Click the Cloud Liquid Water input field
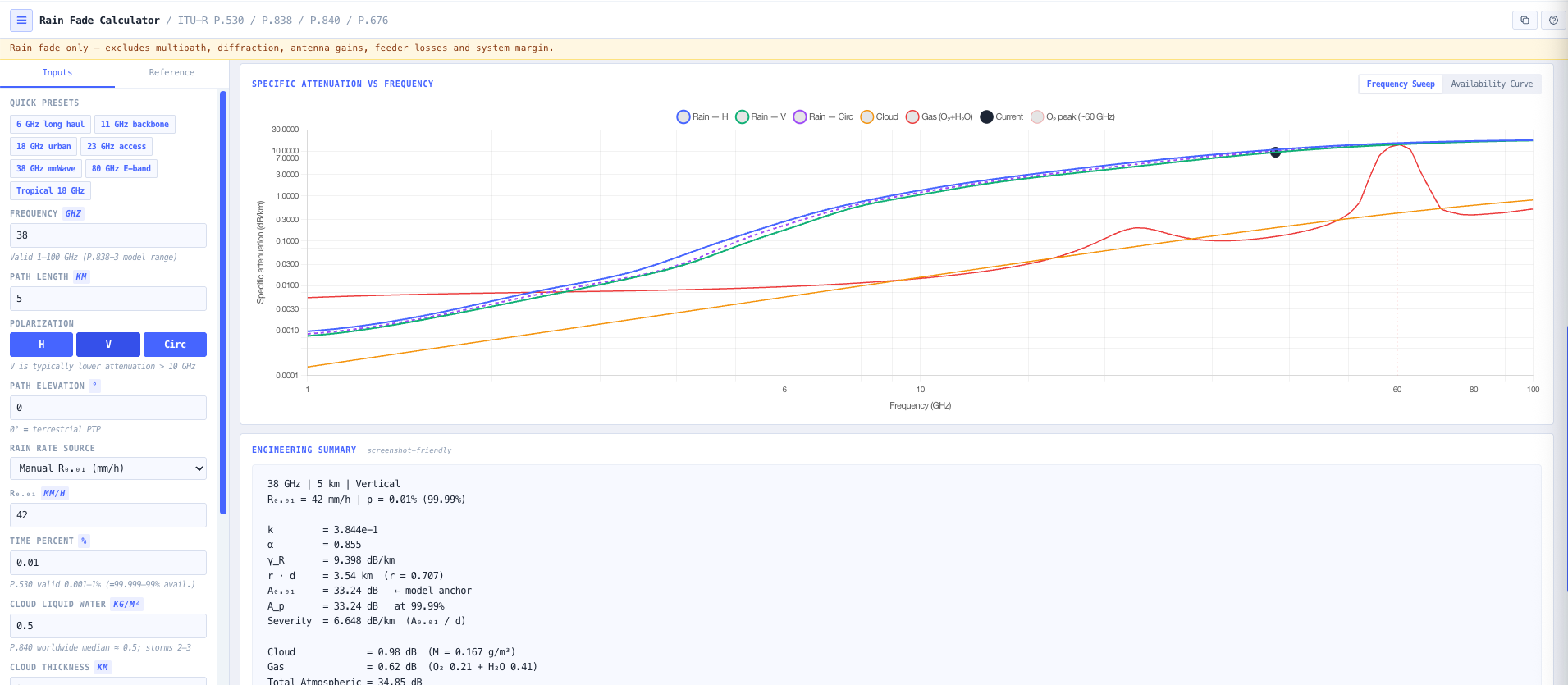Viewport: 1568px width, 685px height. pyautogui.click(x=108, y=626)
